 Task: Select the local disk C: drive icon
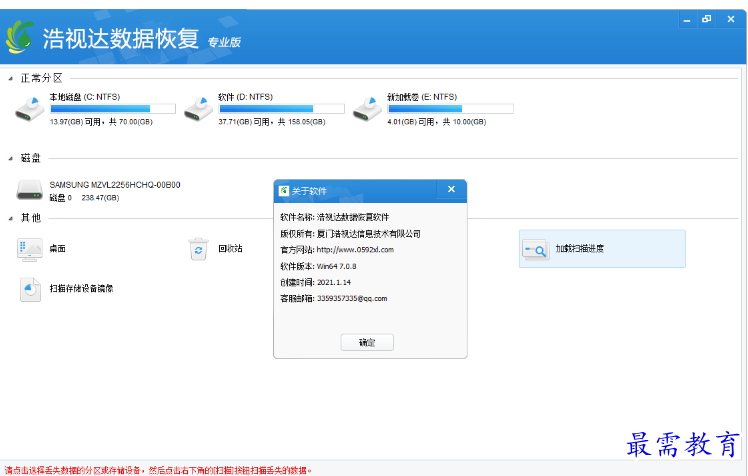tap(30, 109)
